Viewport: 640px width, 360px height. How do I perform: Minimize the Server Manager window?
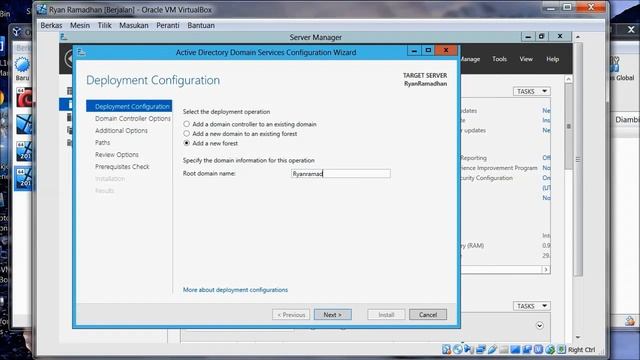[528, 37]
